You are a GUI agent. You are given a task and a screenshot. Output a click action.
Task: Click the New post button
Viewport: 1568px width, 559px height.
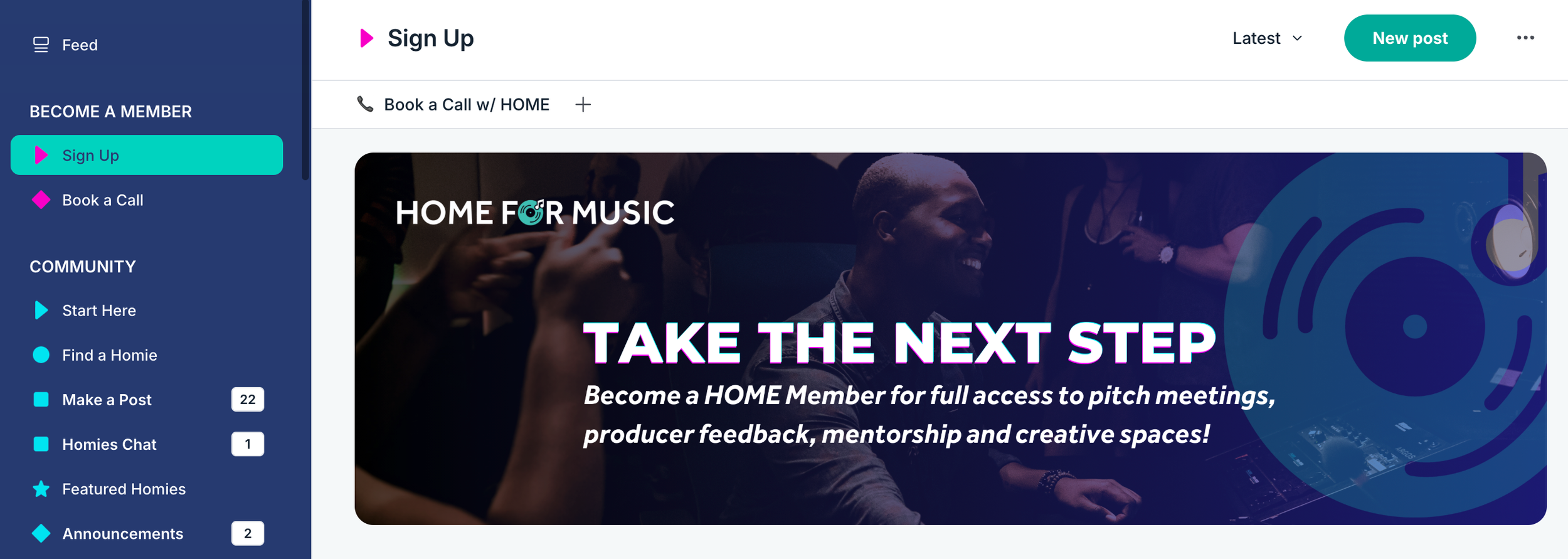coord(1409,38)
